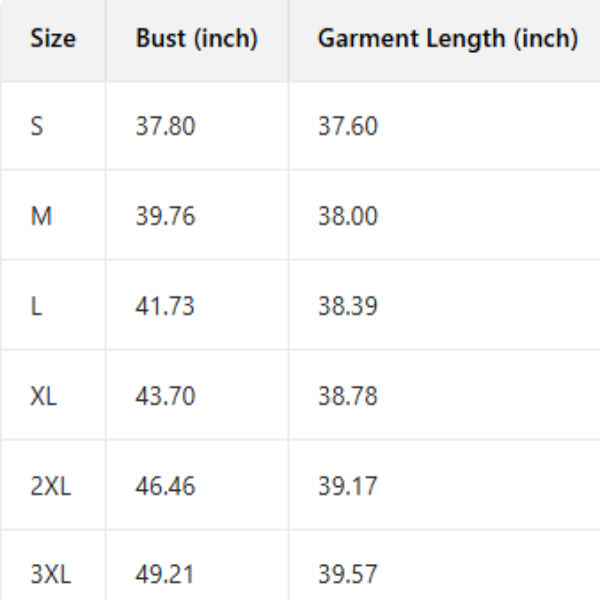The width and height of the screenshot is (600, 600).
Task: Click garment length value 38.00
Action: [348, 216]
